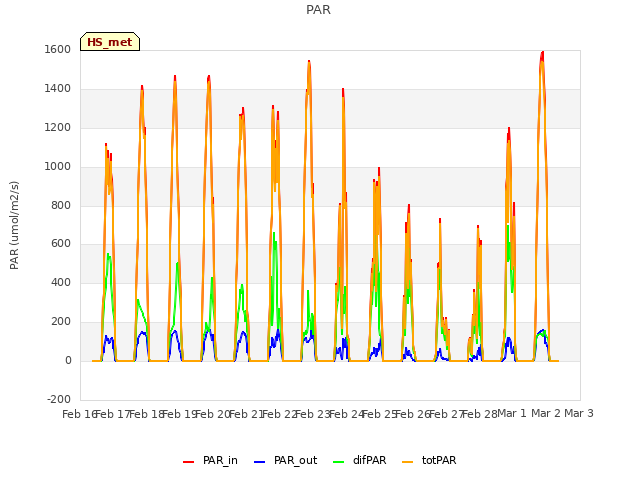The image size is (640, 480).
Task: Click the 400 y-axis tick label
Action: [61, 282]
